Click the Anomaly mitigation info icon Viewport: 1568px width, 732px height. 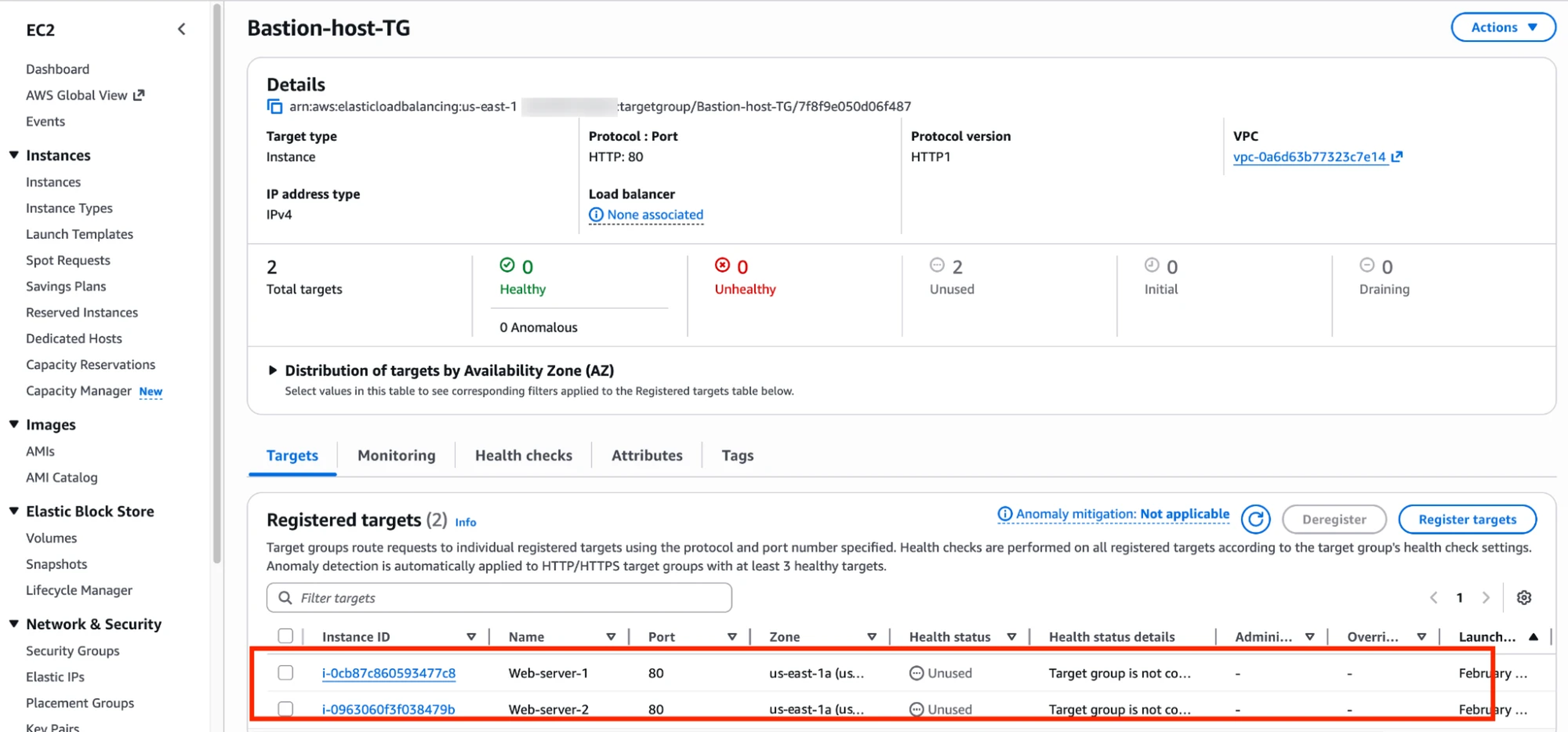[1004, 514]
